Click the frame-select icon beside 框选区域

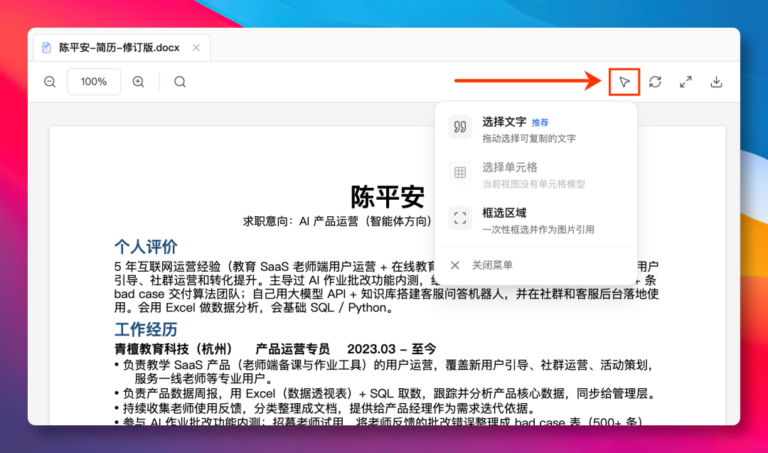pyautogui.click(x=460, y=218)
